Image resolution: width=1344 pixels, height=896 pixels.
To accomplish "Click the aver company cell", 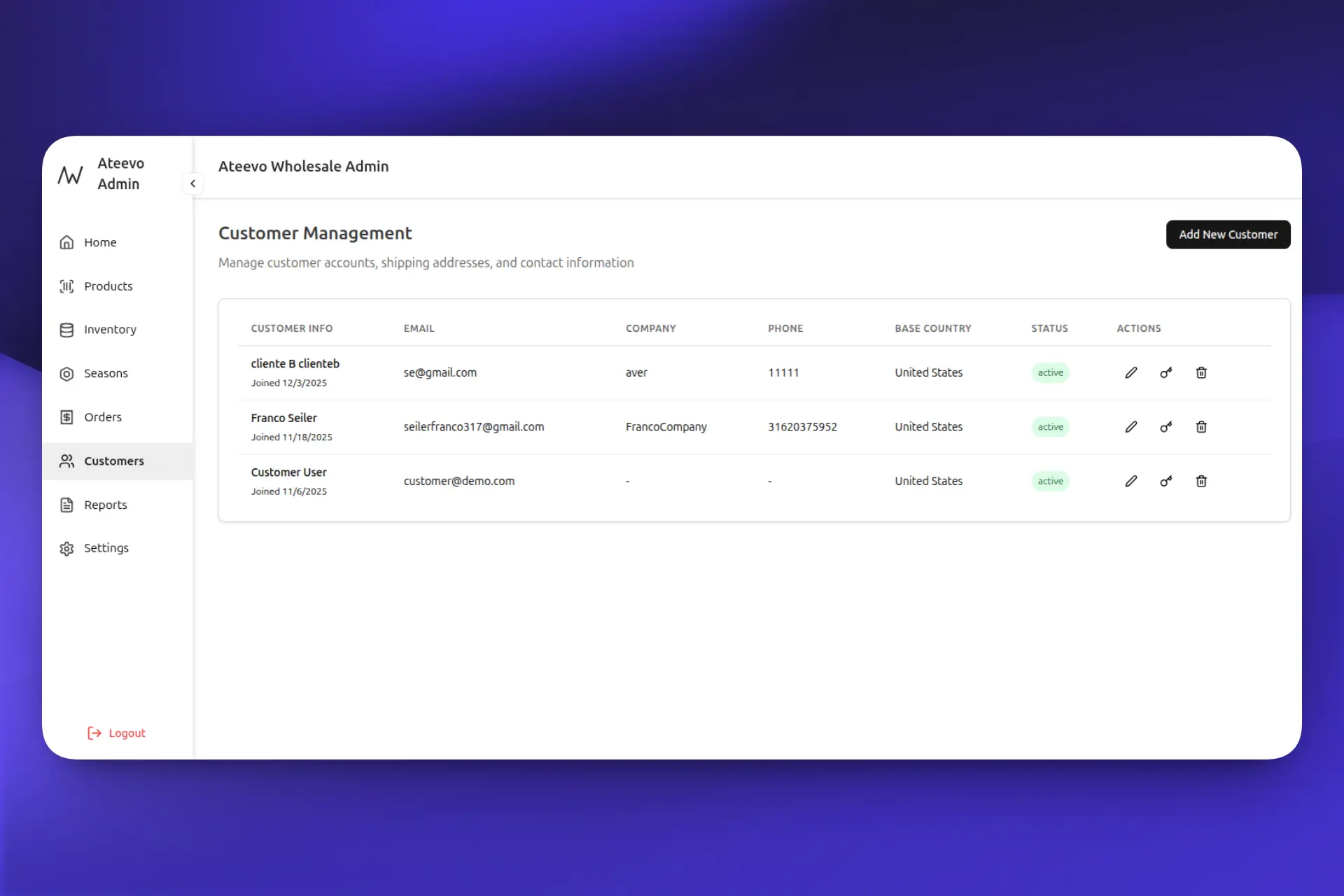I will point(636,372).
